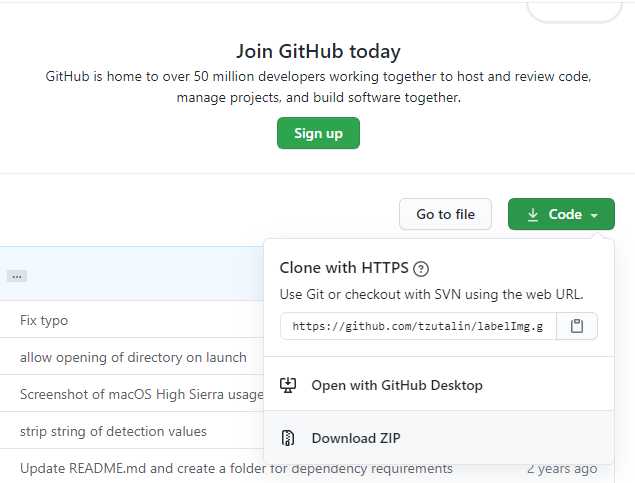This screenshot has width=635, height=483.
Task: Open 'allow opening of directory on launch' commit
Action: [x=133, y=357]
